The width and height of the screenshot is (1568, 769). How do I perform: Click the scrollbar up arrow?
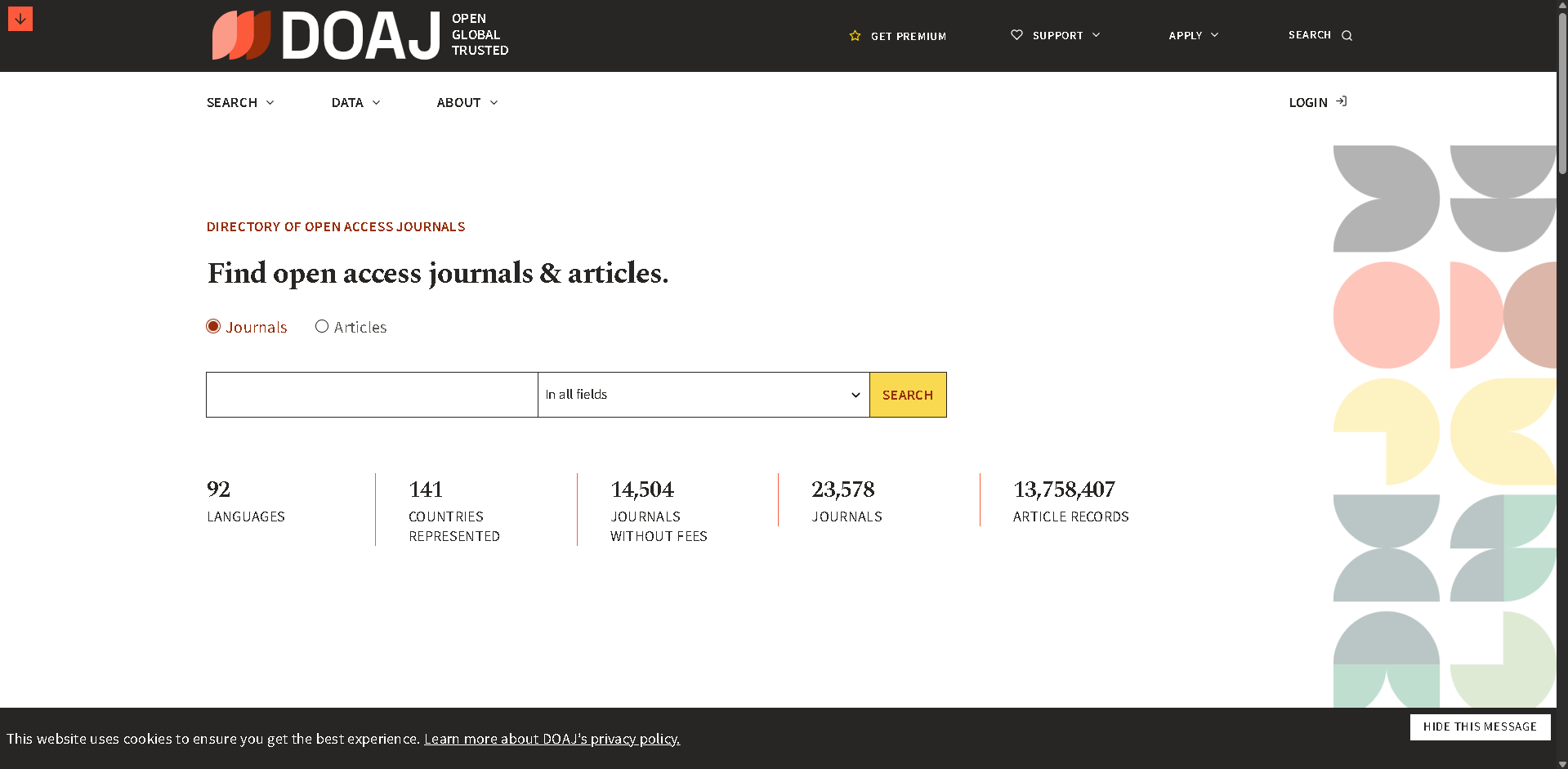pyautogui.click(x=1562, y=5)
